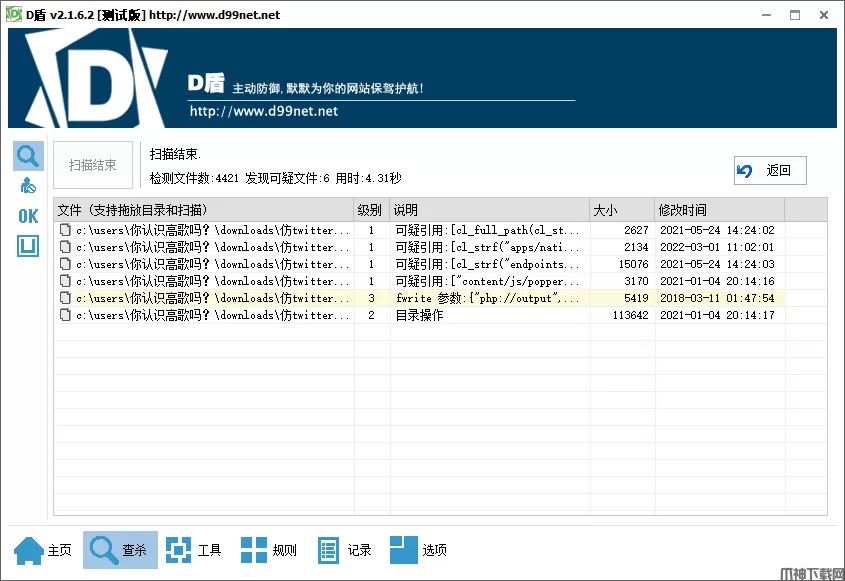Click the square bracket icon in sidebar
The width and height of the screenshot is (845, 581).
[28, 245]
